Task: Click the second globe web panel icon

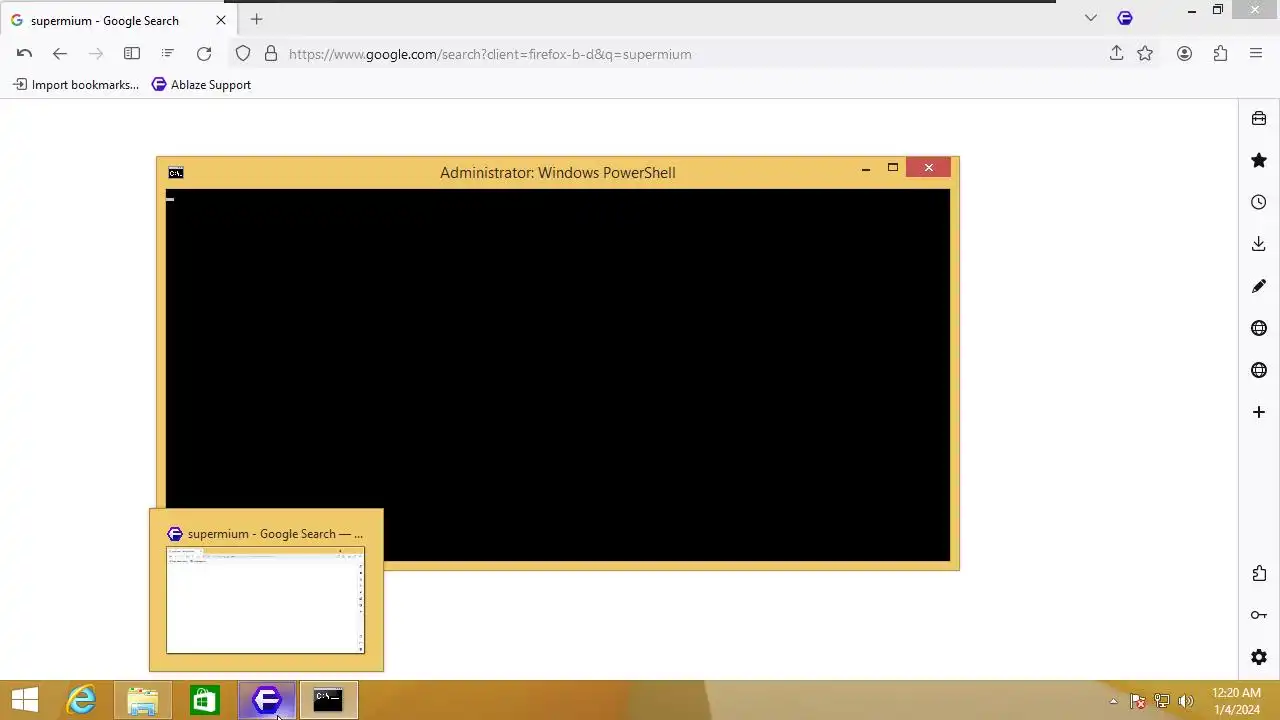Action: [x=1259, y=370]
